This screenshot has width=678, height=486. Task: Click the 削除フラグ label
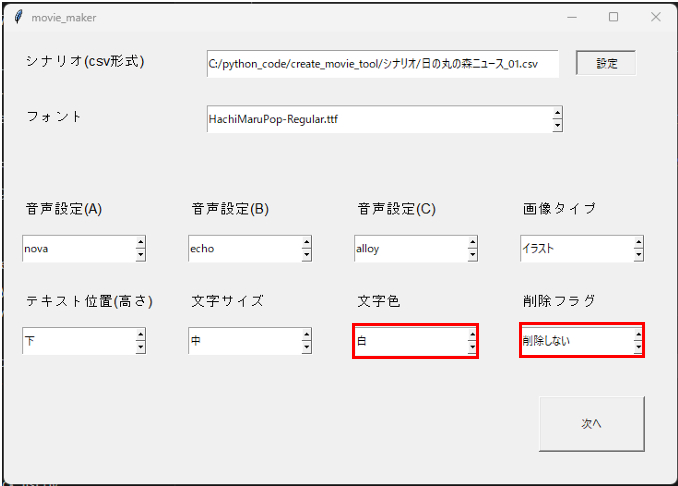click(559, 301)
